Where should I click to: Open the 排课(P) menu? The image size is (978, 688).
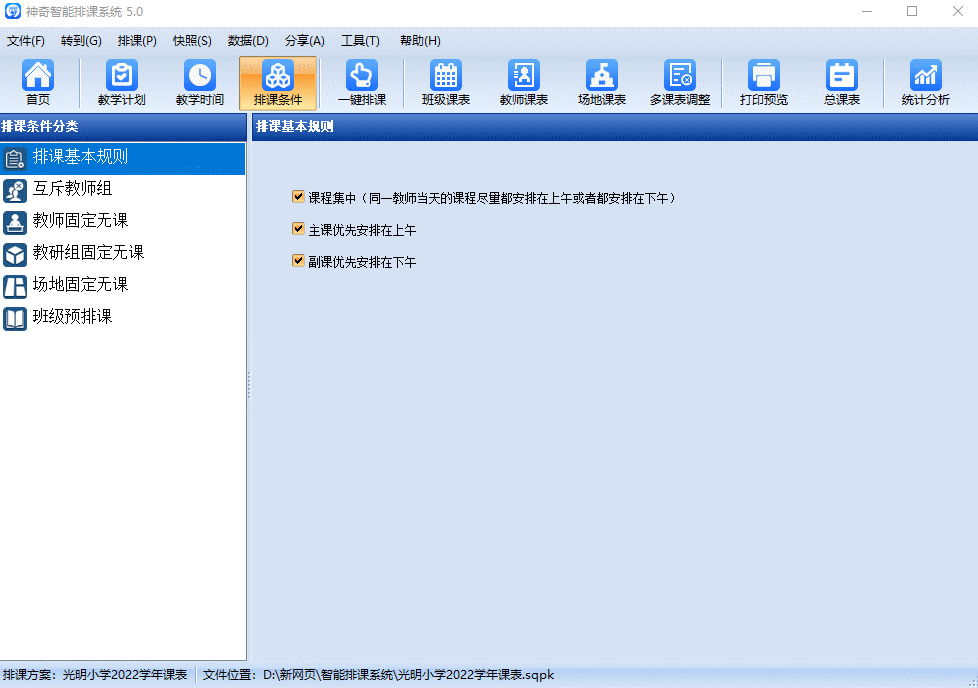click(137, 41)
